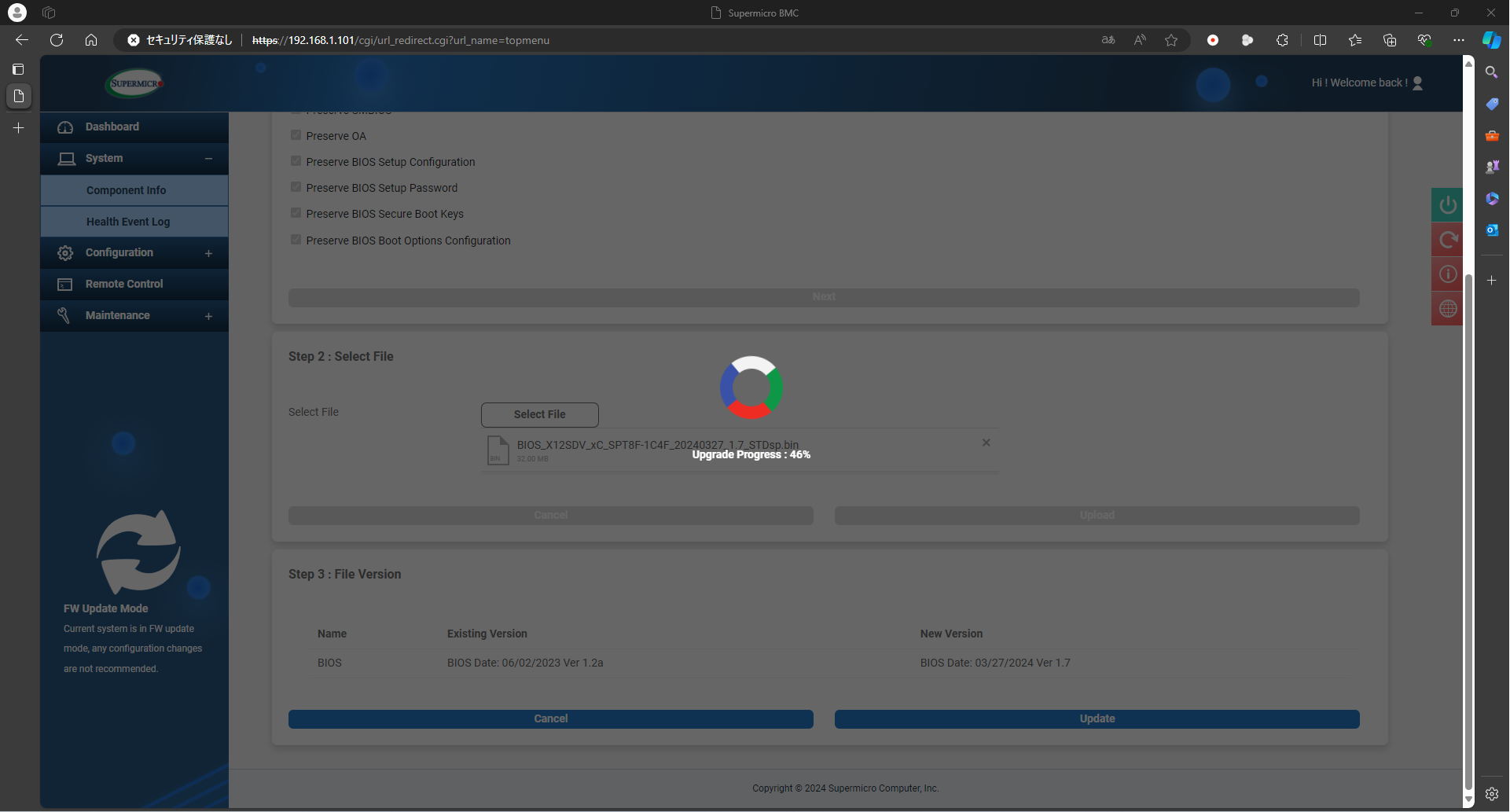Click the Remote Control window icon

tap(65, 285)
